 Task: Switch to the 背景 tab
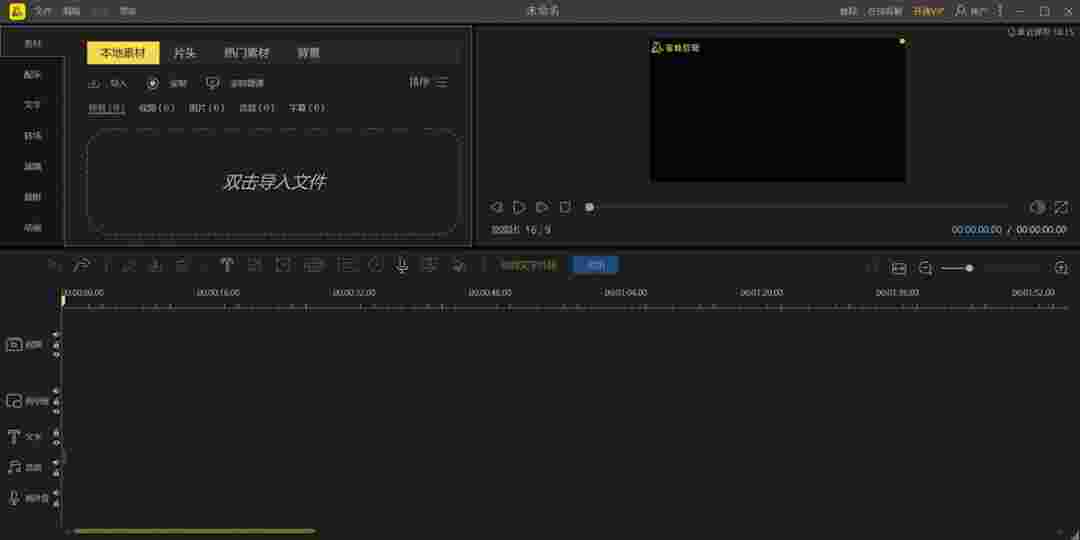point(308,53)
